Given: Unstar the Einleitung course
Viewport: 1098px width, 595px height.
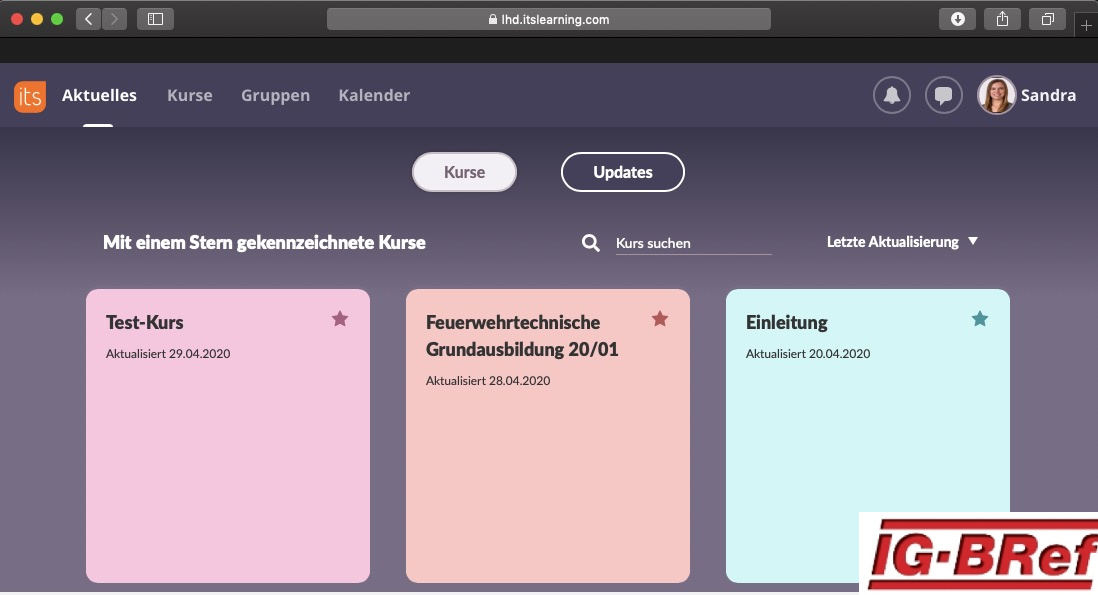Looking at the screenshot, I should (x=980, y=319).
